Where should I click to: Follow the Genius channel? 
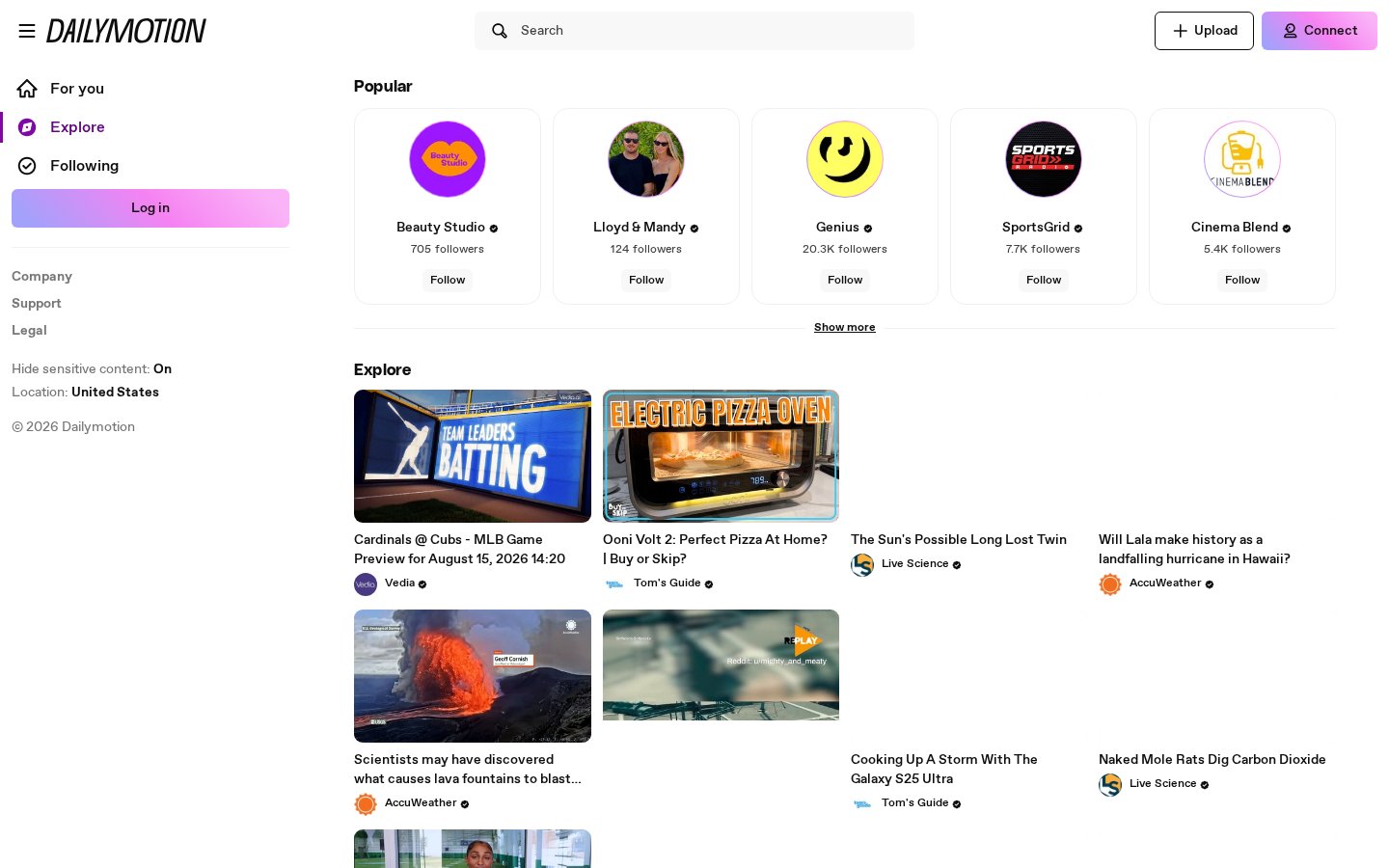tap(845, 280)
